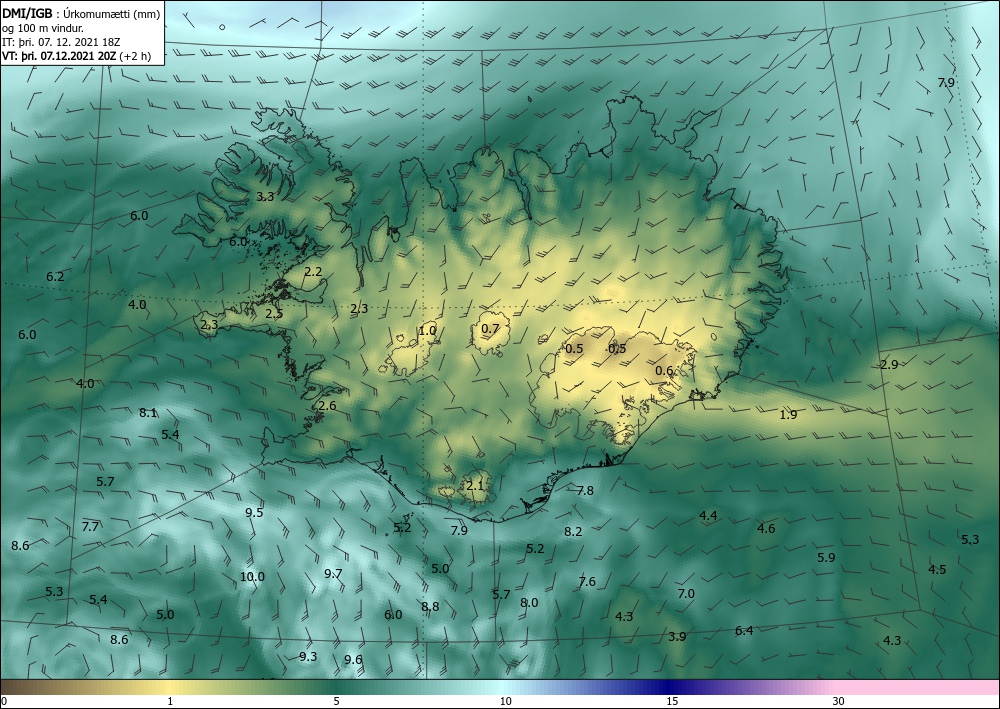This screenshot has width=1000, height=709.
Task: Click the 2.6 value near the southwest peninsula
Action: [x=327, y=406]
